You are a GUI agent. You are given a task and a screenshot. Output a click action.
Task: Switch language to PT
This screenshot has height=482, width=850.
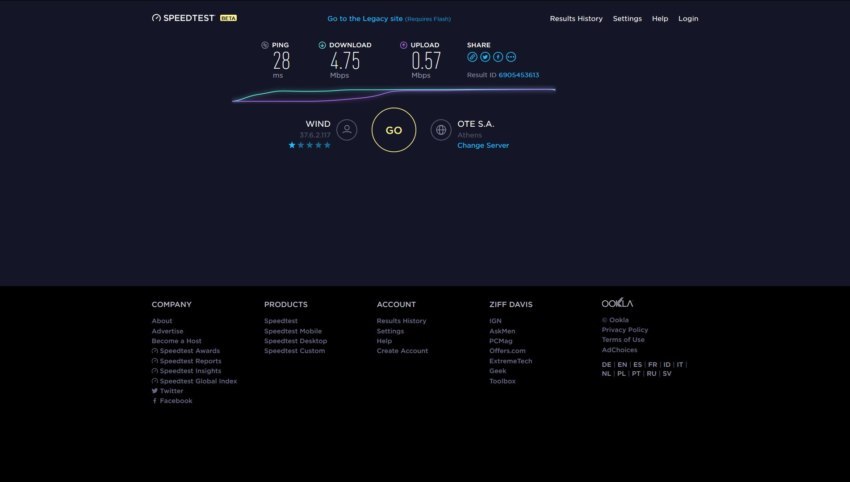pos(636,374)
